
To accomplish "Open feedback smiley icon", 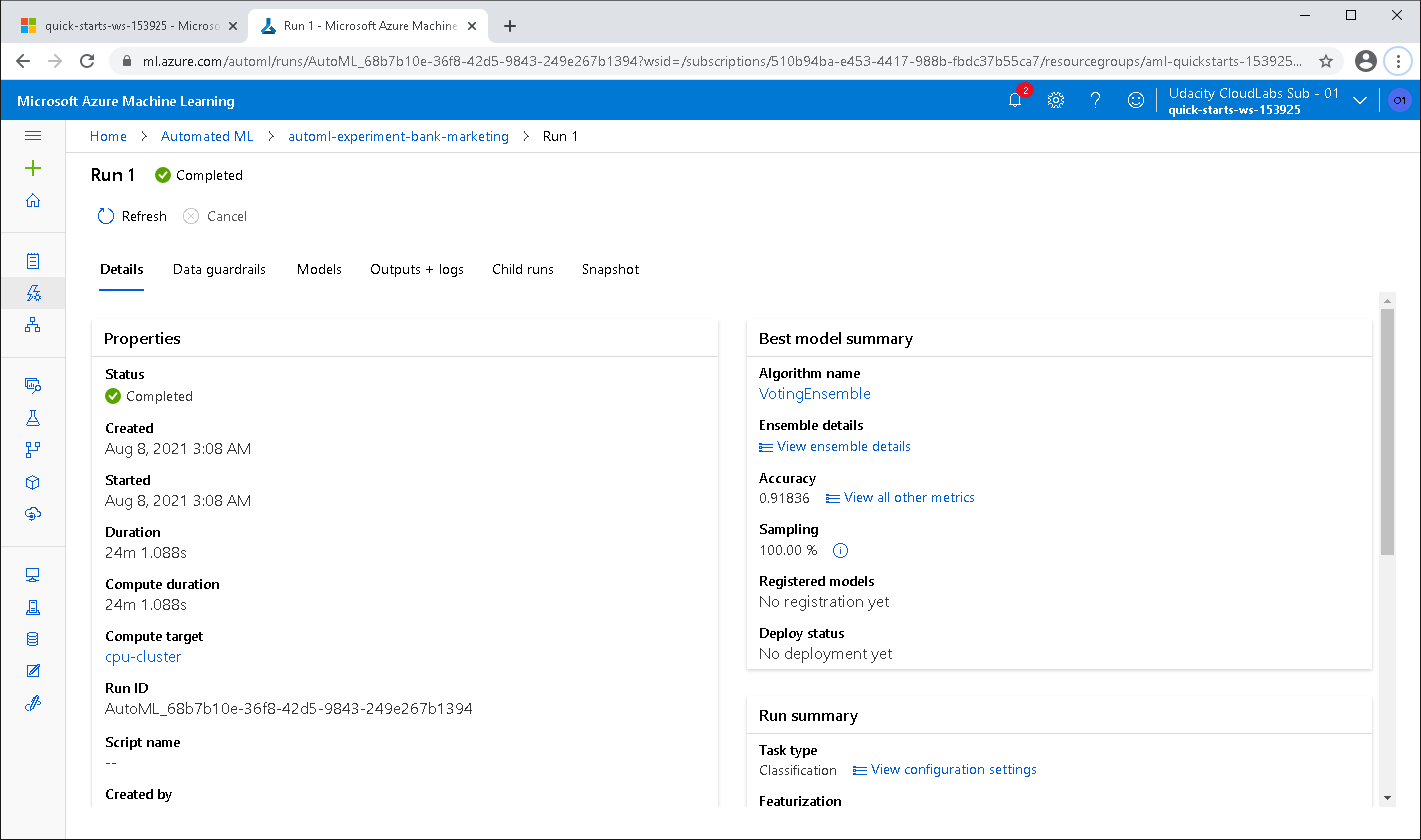I will tap(1135, 100).
